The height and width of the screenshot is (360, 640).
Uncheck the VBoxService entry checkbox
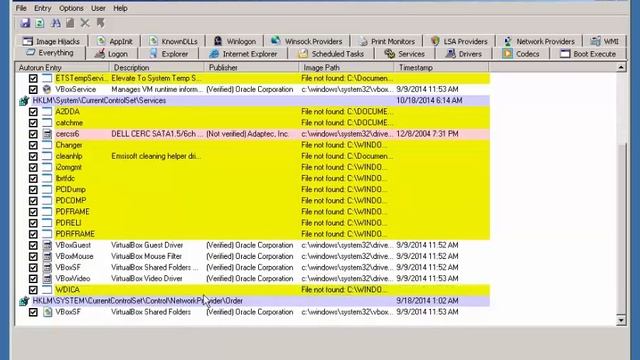33,89
